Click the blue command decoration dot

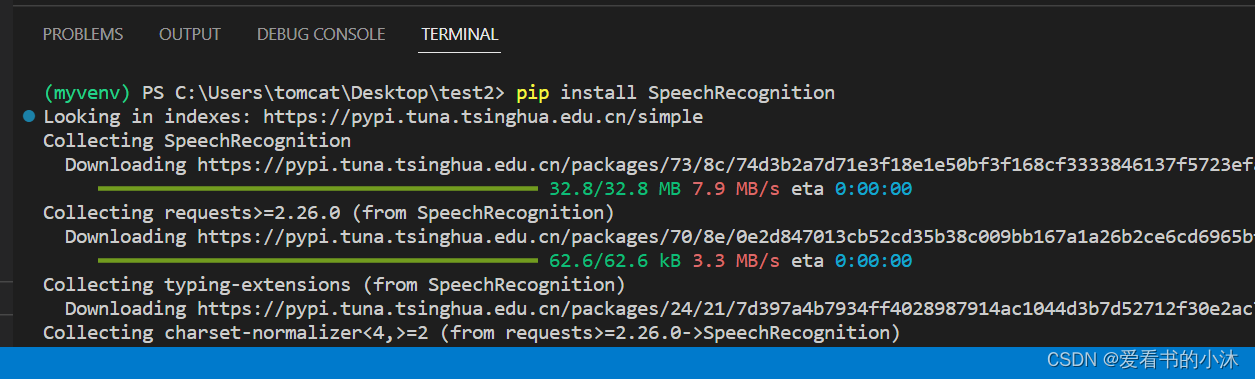tap(28, 117)
